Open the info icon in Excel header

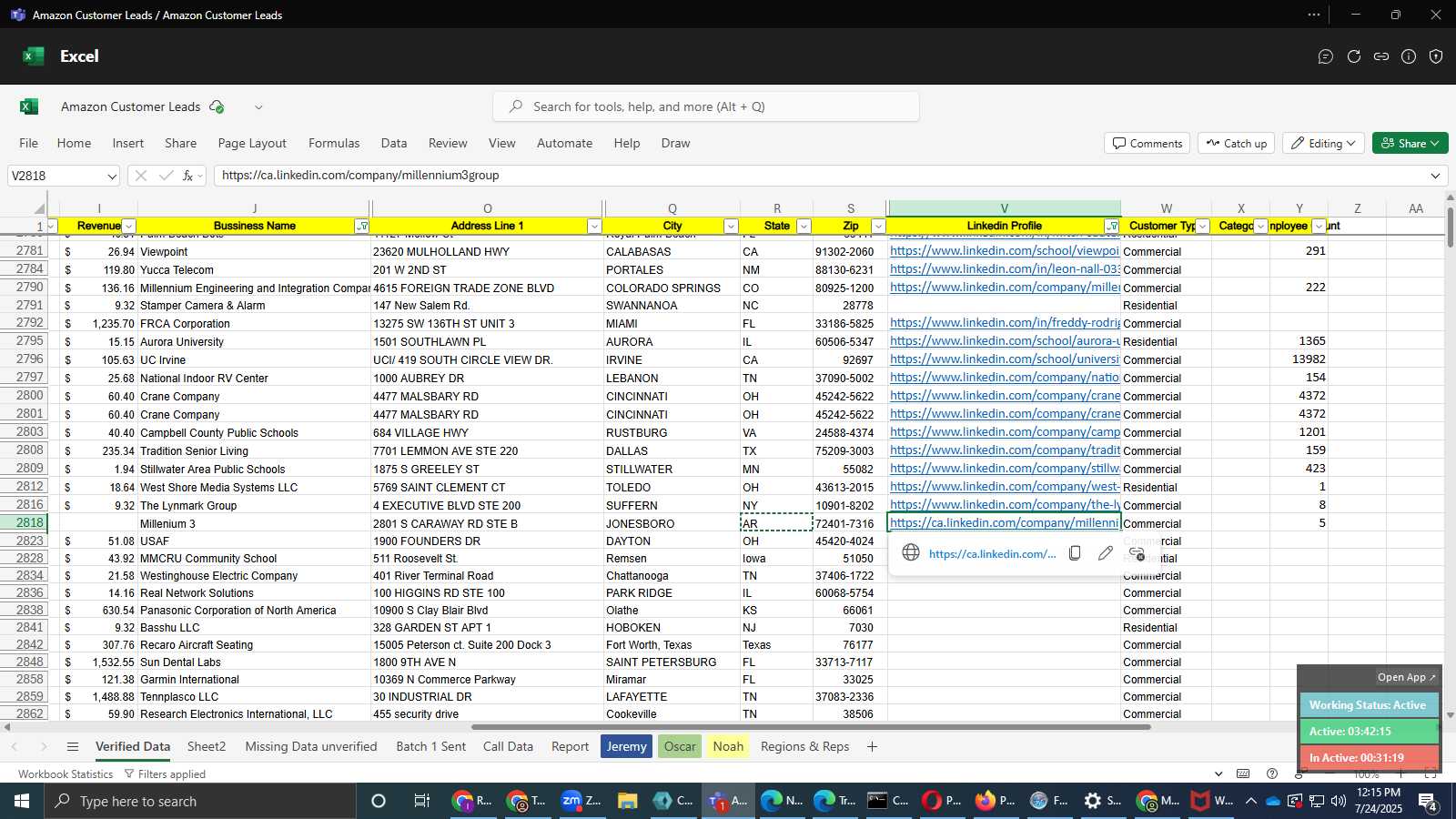tap(1409, 56)
